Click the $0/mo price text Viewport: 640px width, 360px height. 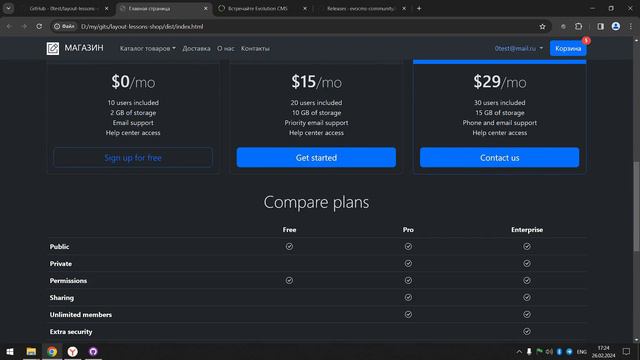coord(133,82)
